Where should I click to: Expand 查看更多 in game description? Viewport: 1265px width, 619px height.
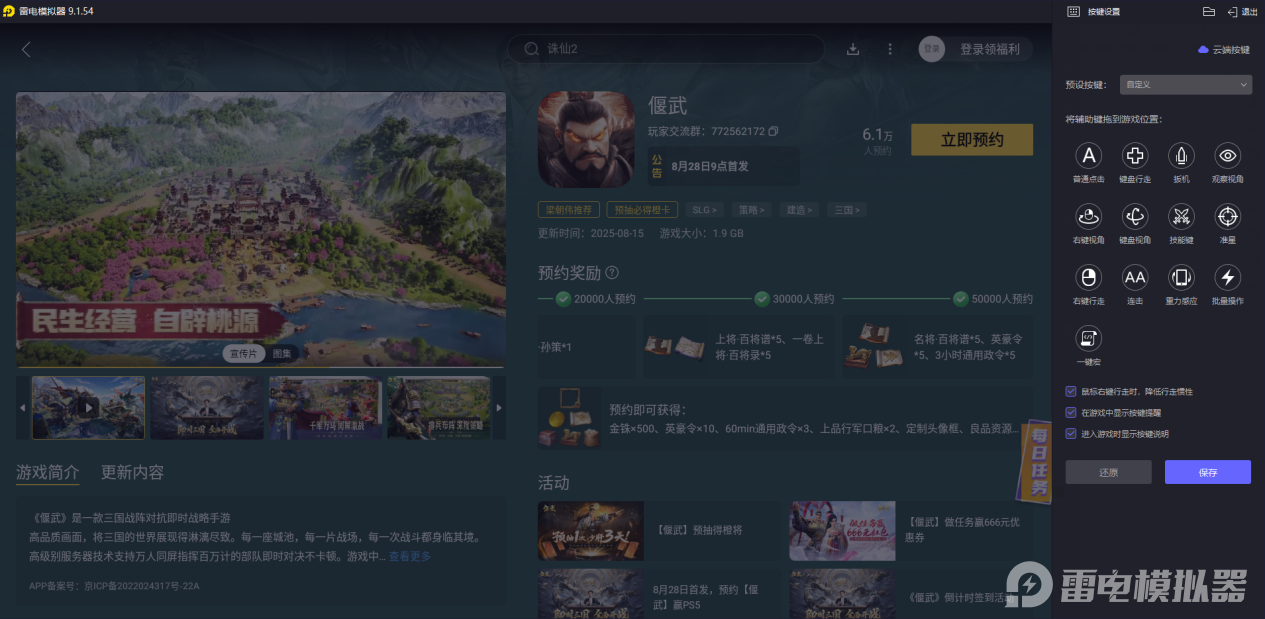(x=410, y=556)
